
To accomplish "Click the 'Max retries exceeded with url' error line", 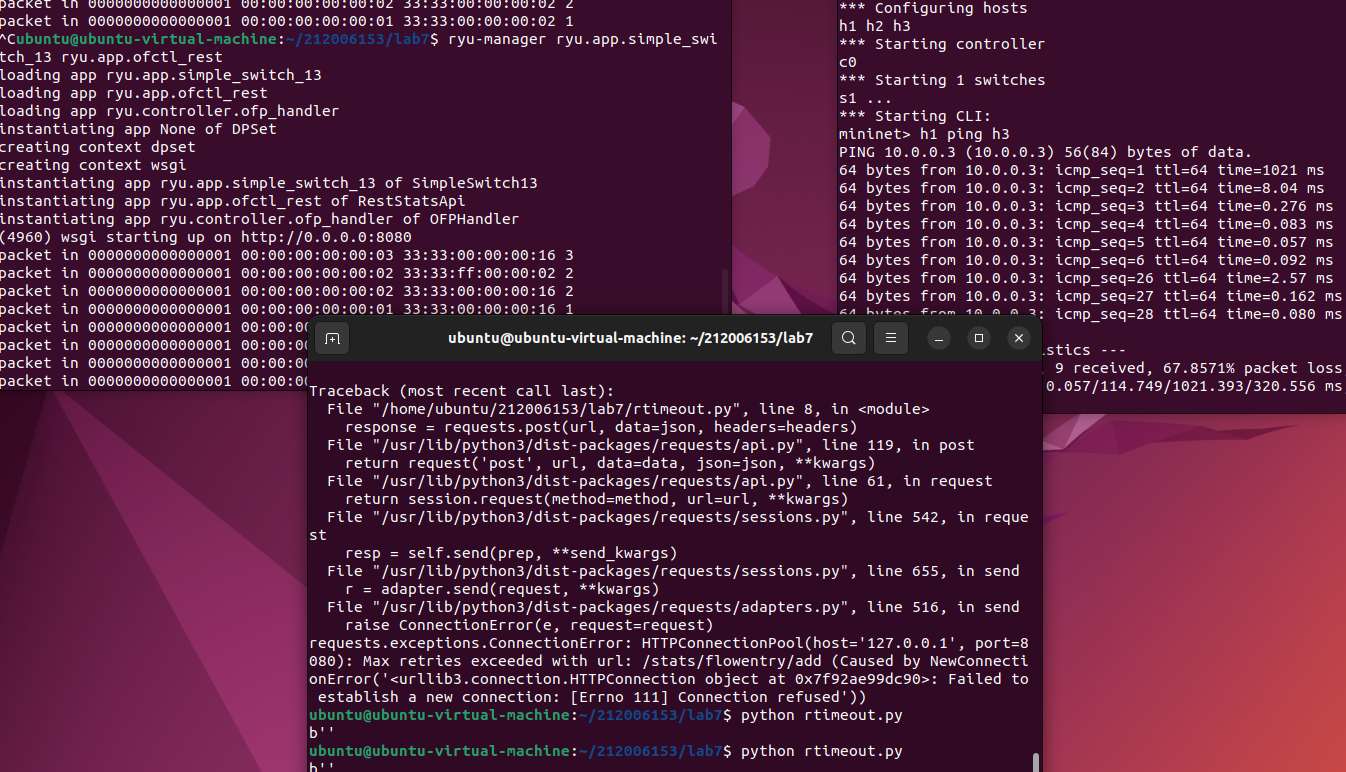I will [669, 661].
